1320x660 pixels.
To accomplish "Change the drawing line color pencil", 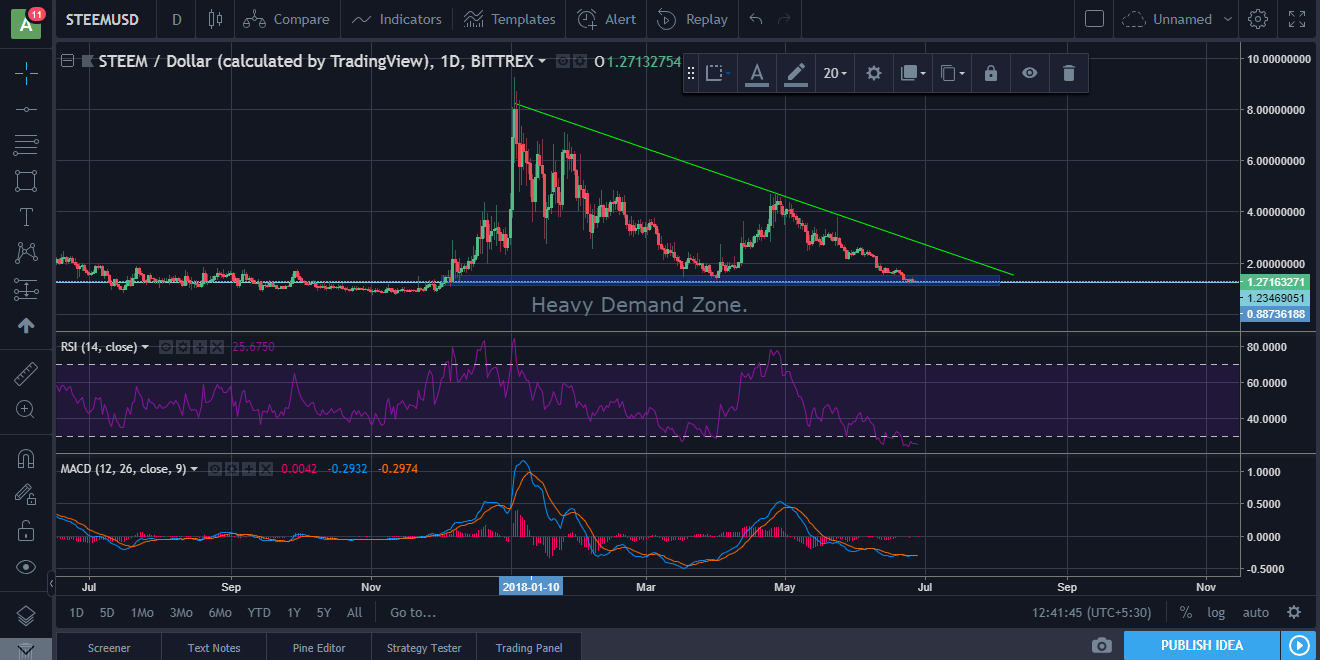I will (796, 73).
